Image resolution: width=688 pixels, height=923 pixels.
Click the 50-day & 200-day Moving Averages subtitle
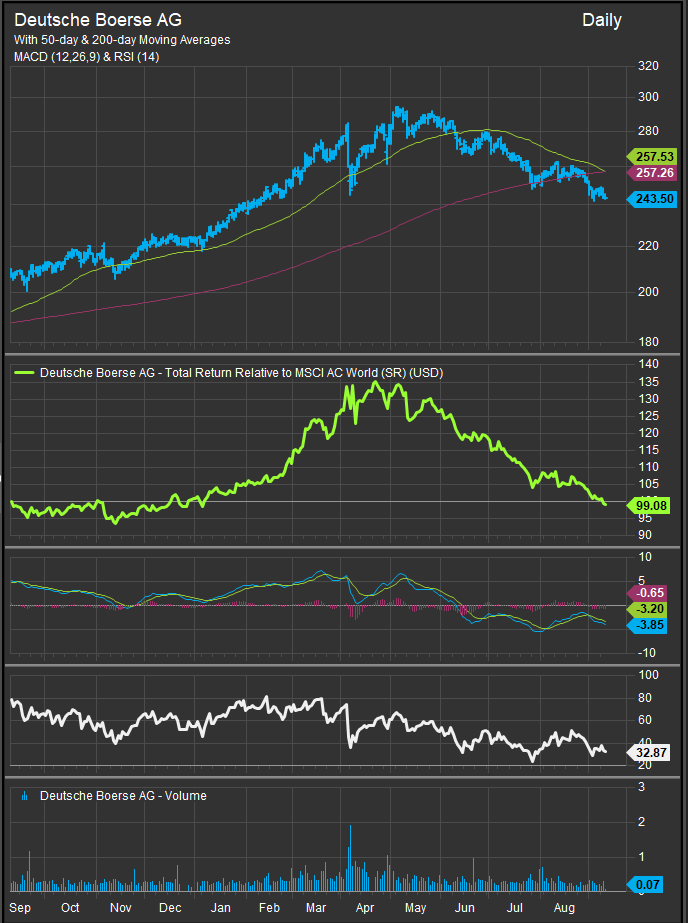point(122,40)
